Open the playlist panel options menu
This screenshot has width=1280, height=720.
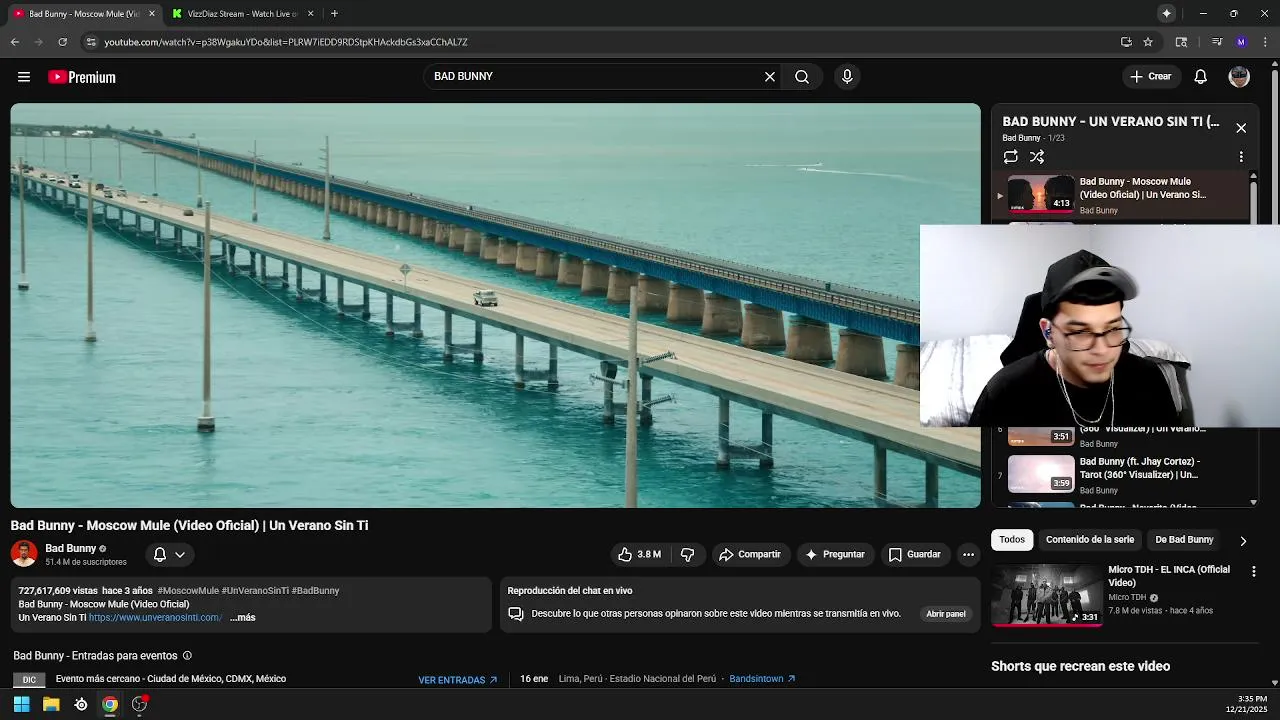click(x=1241, y=157)
